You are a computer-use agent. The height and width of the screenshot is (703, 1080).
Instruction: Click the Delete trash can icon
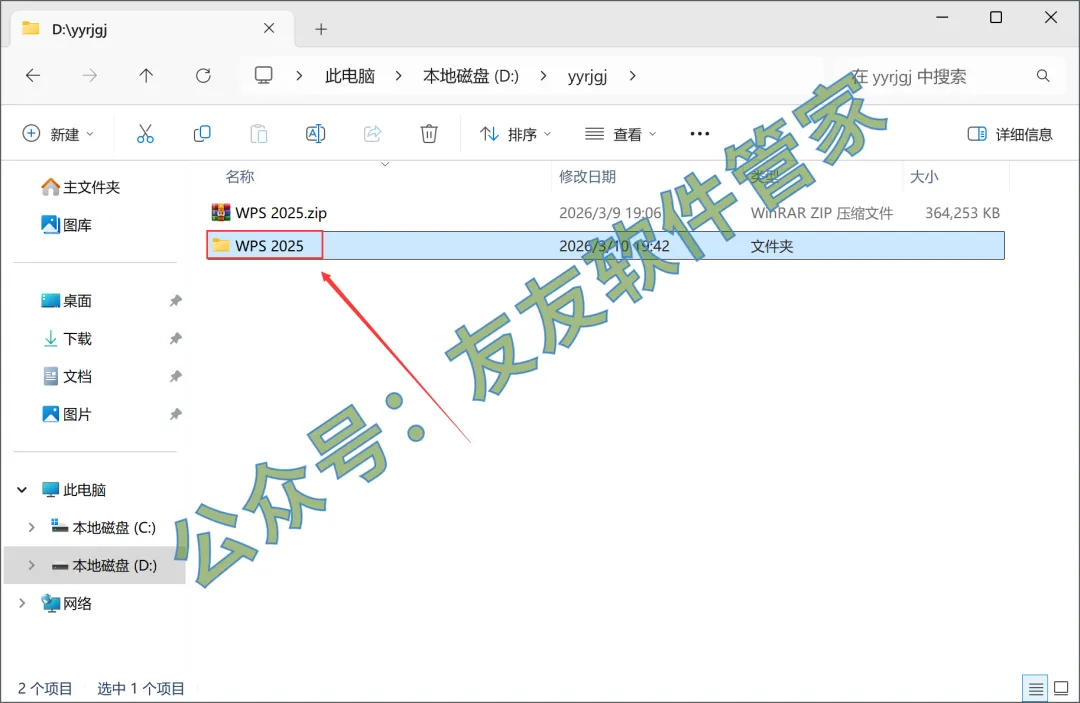[x=429, y=134]
